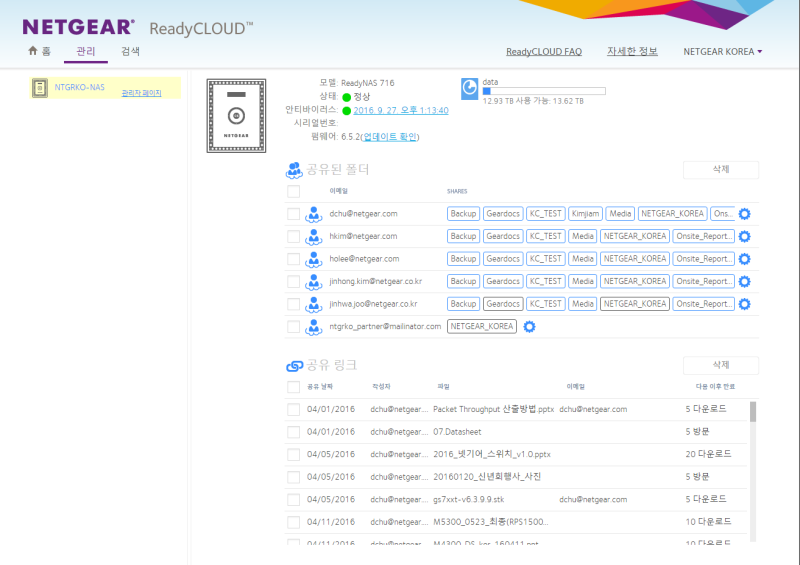Click the green antivirus status indicator
This screenshot has width=800, height=565.
(346, 111)
